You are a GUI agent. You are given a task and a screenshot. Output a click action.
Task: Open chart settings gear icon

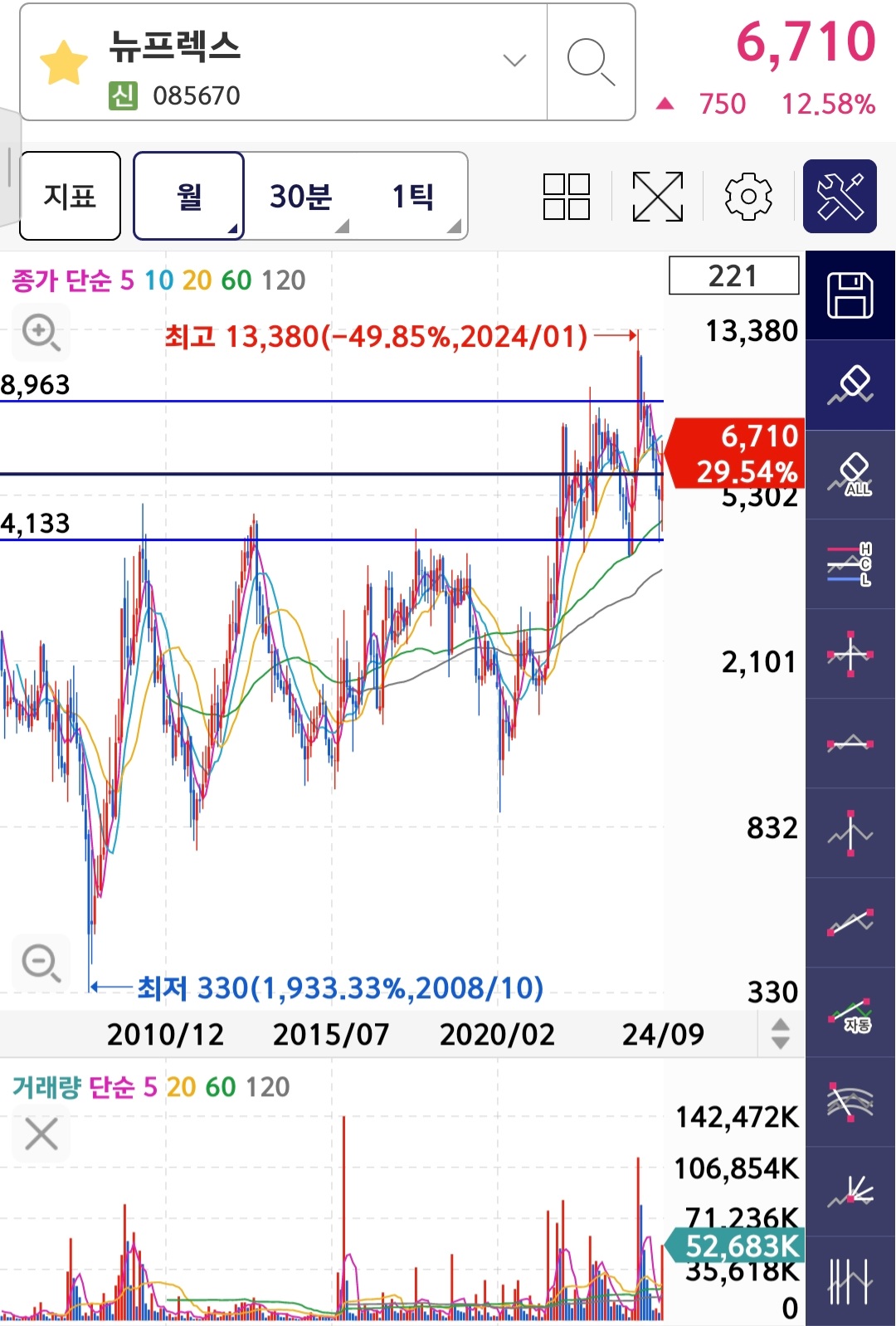(748, 197)
